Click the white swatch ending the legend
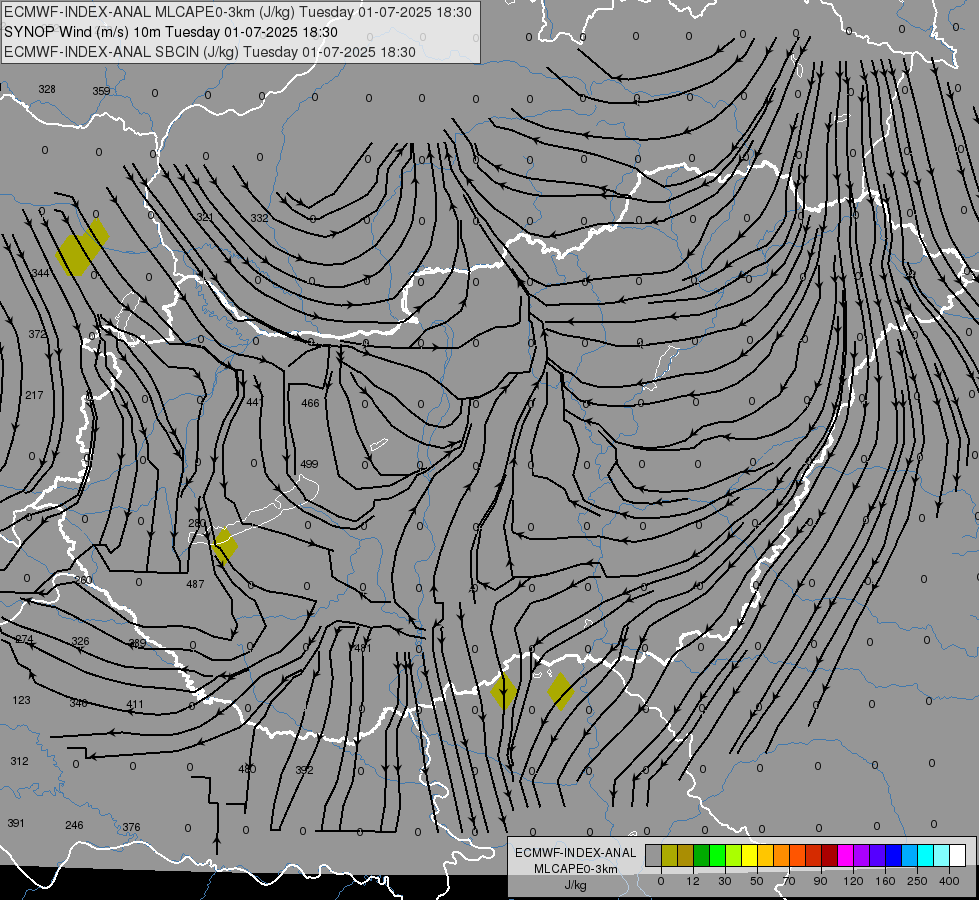Image resolution: width=979 pixels, height=900 pixels. coord(958,855)
